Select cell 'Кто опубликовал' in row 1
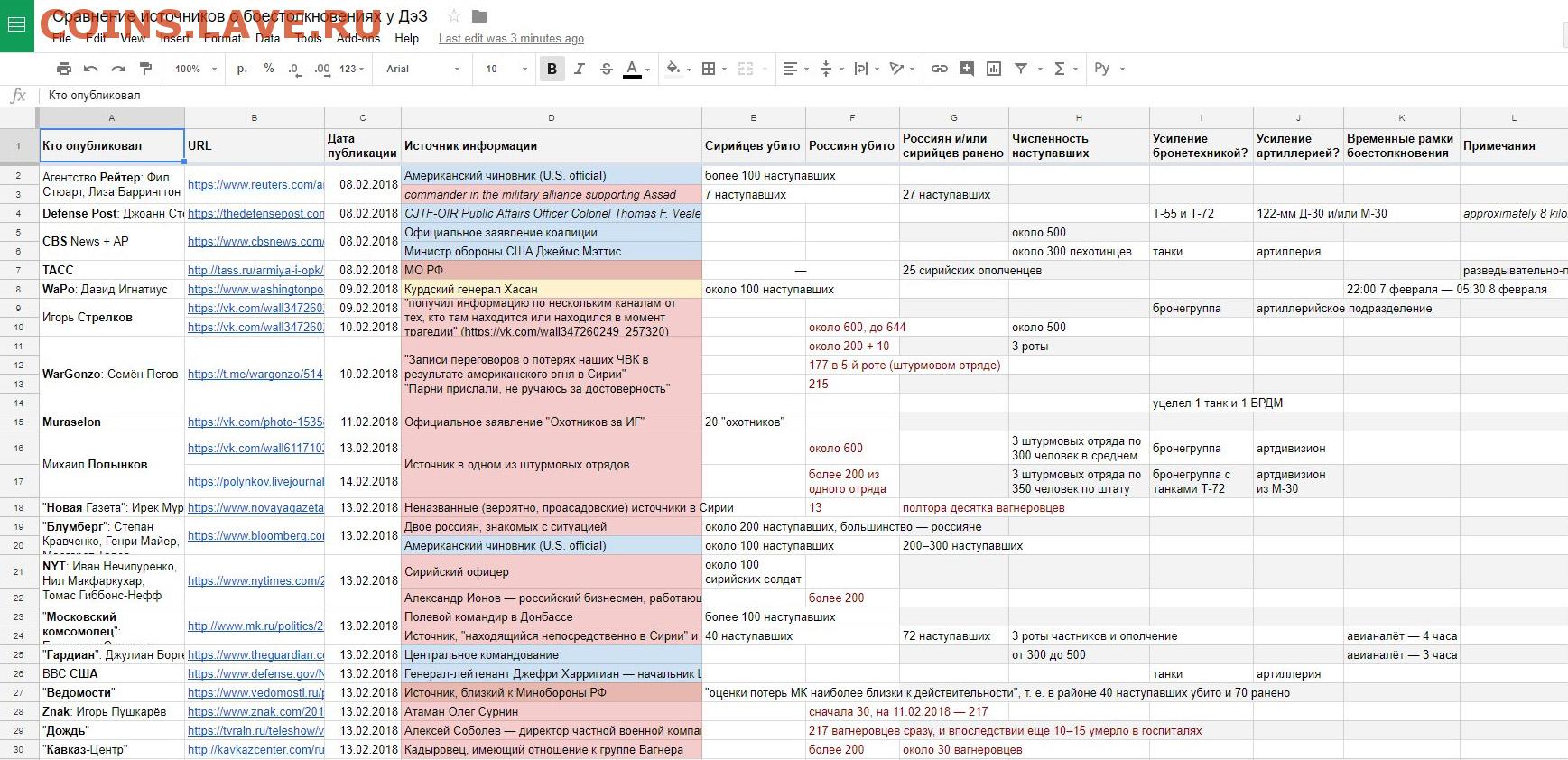The image size is (1568, 760). tap(111, 146)
